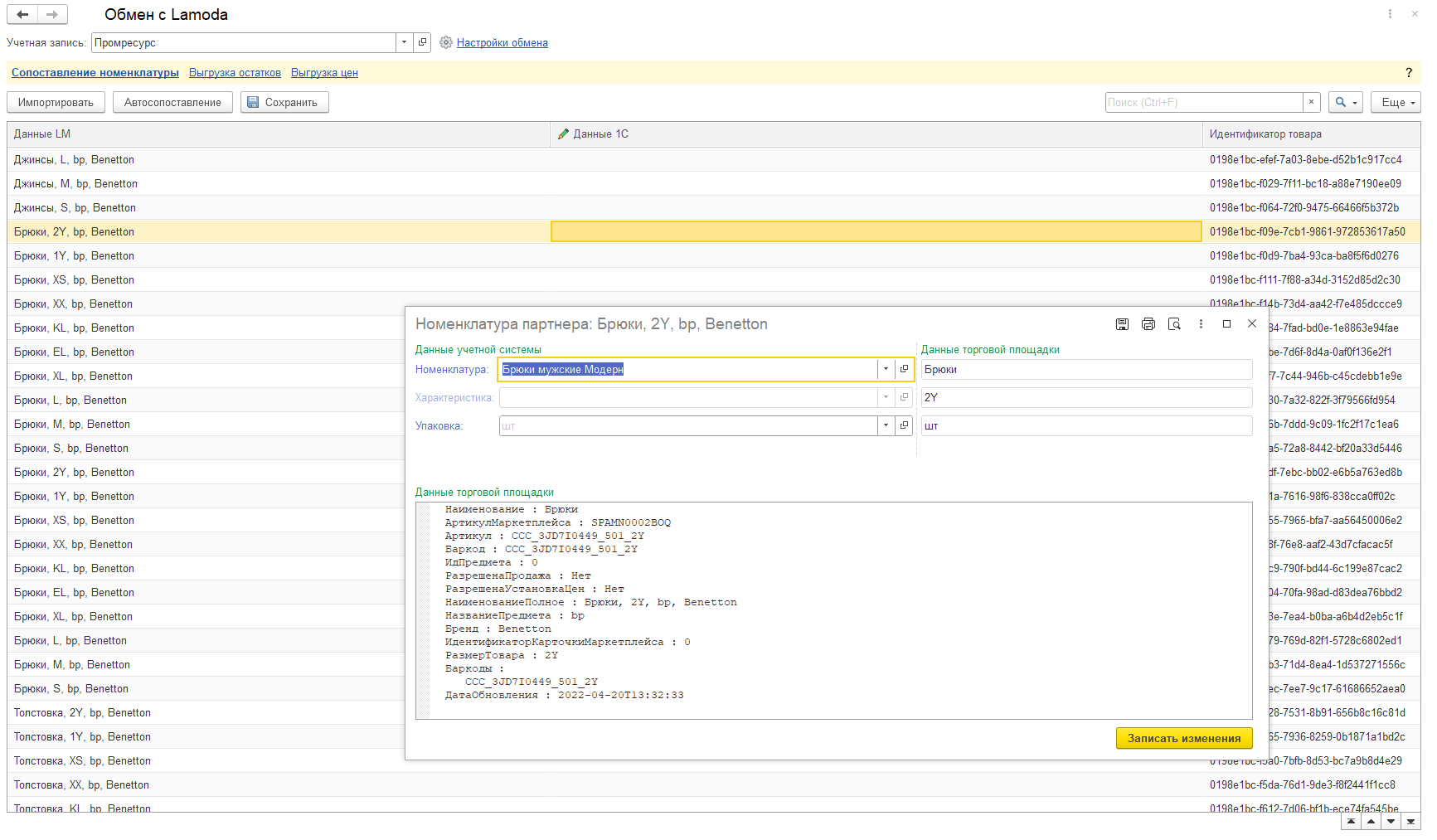This screenshot has height=840, width=1437.
Task: Expand the Упаковка dropdown list
Action: [886, 425]
